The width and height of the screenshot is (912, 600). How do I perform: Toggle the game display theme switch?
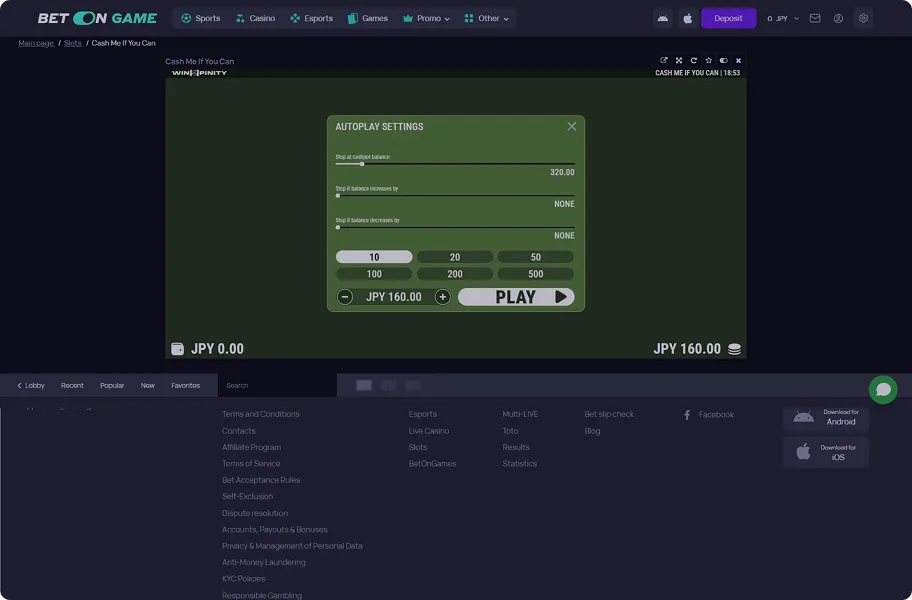[x=723, y=60]
